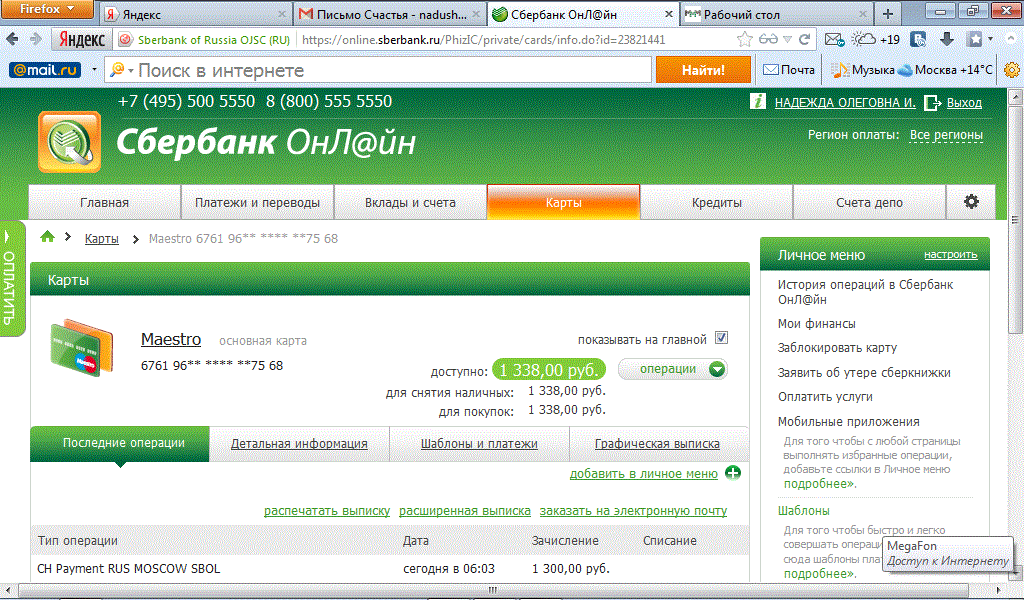The image size is (1024, 600).
Task: Click the horizontal scrollbar at page bottom
Action: tap(493, 590)
